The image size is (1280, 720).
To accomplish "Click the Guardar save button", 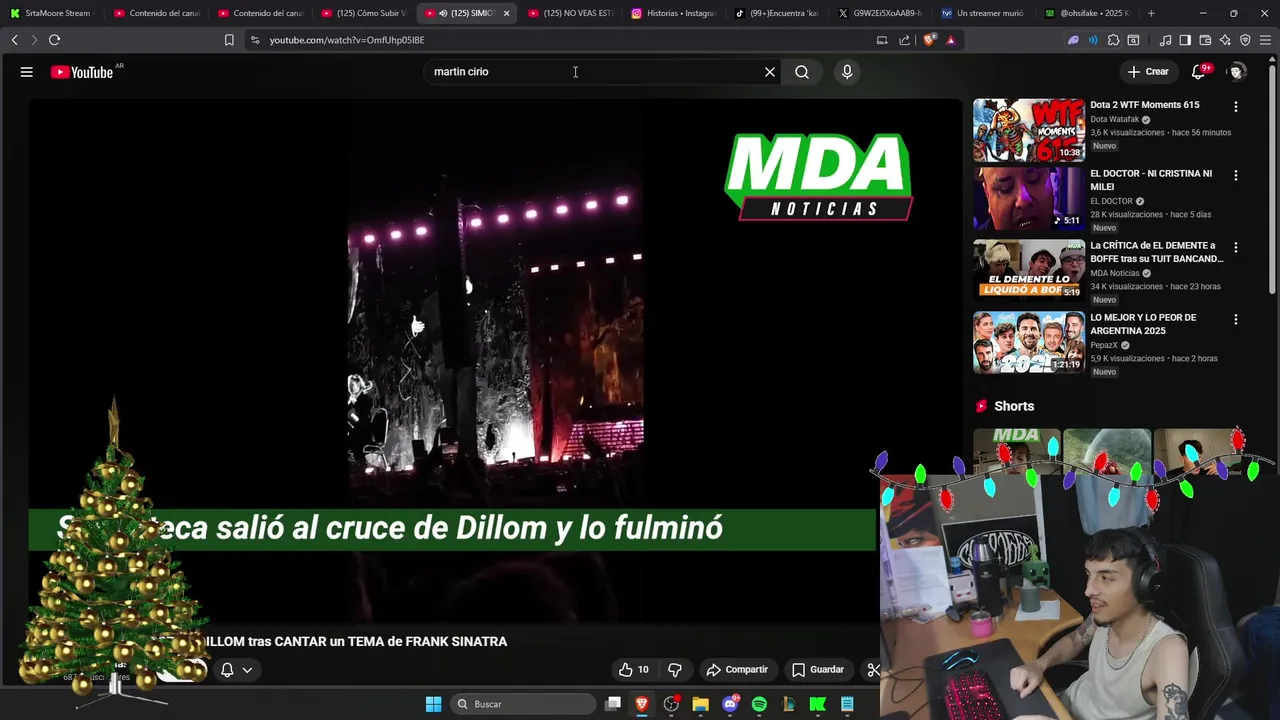I will point(818,670).
